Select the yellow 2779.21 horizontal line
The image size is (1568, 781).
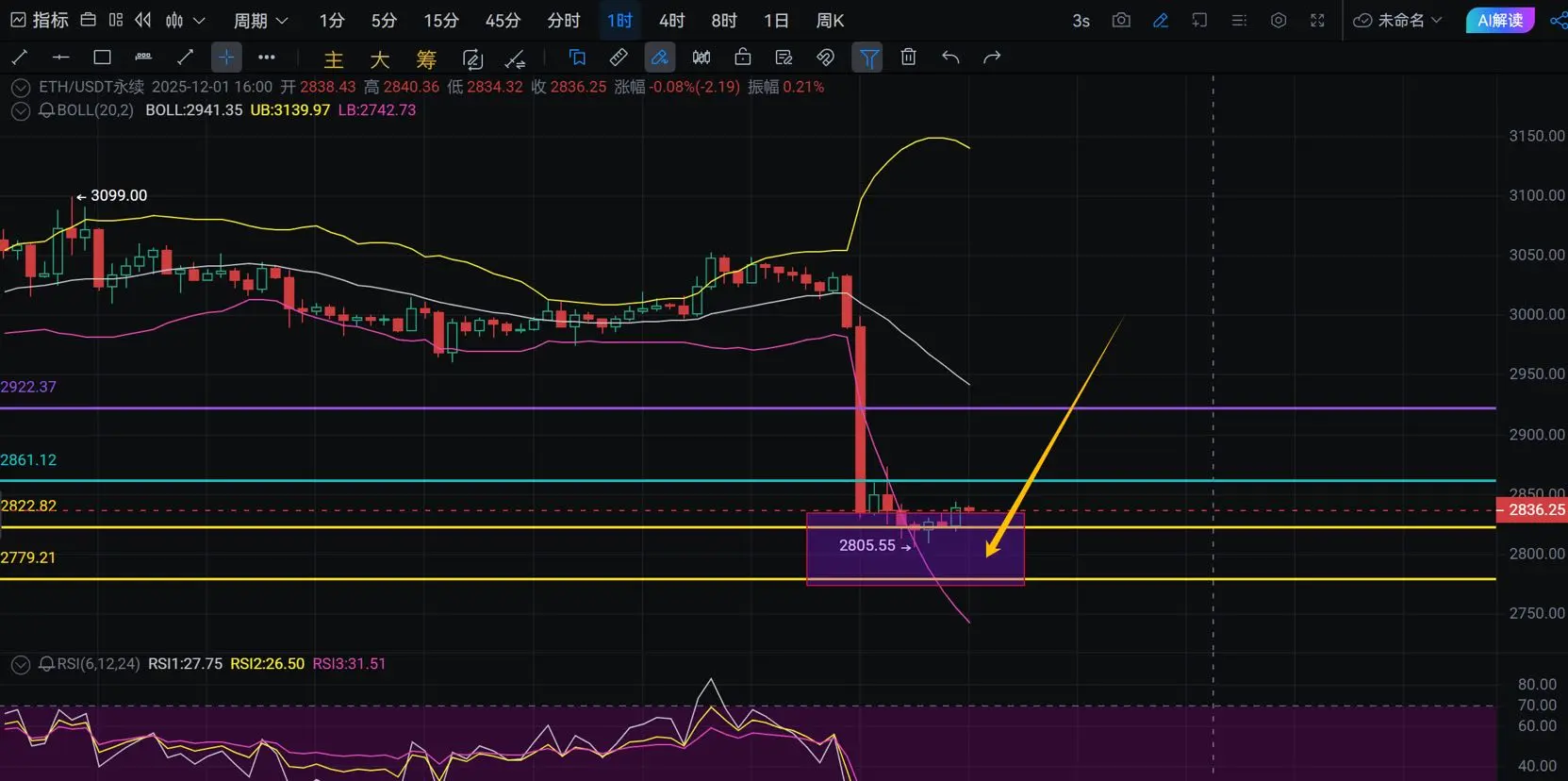tap(748, 579)
